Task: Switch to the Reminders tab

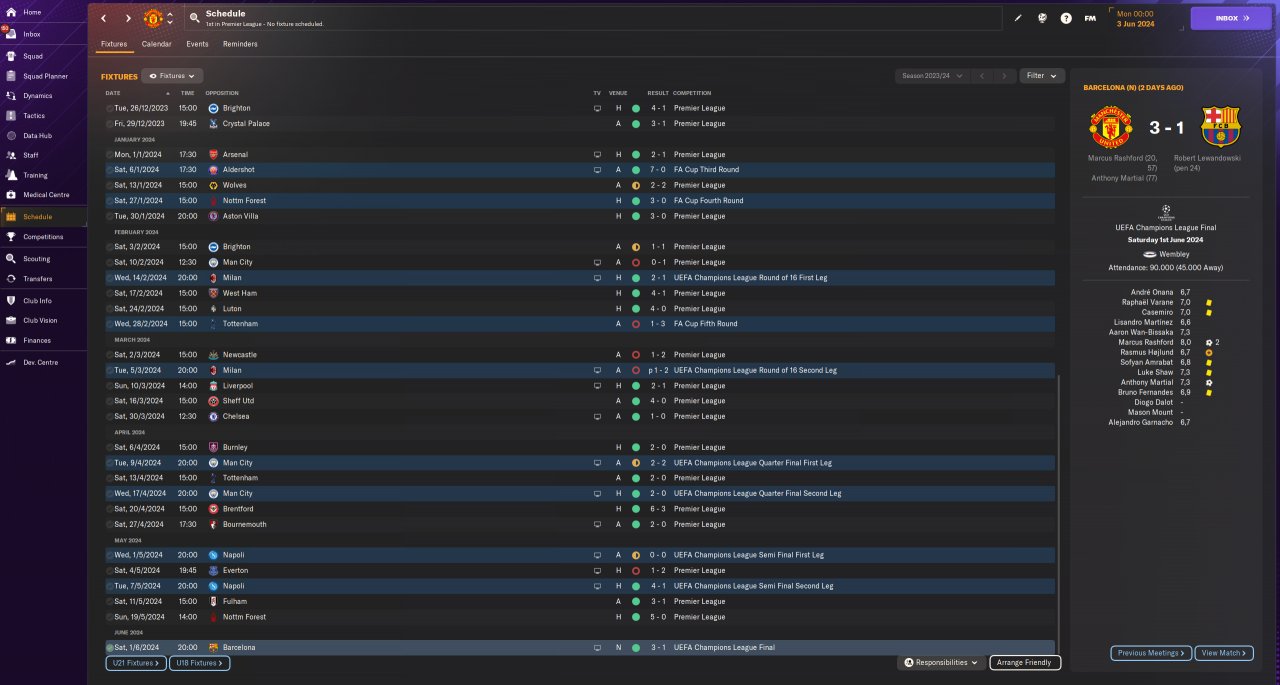Action: [x=240, y=44]
